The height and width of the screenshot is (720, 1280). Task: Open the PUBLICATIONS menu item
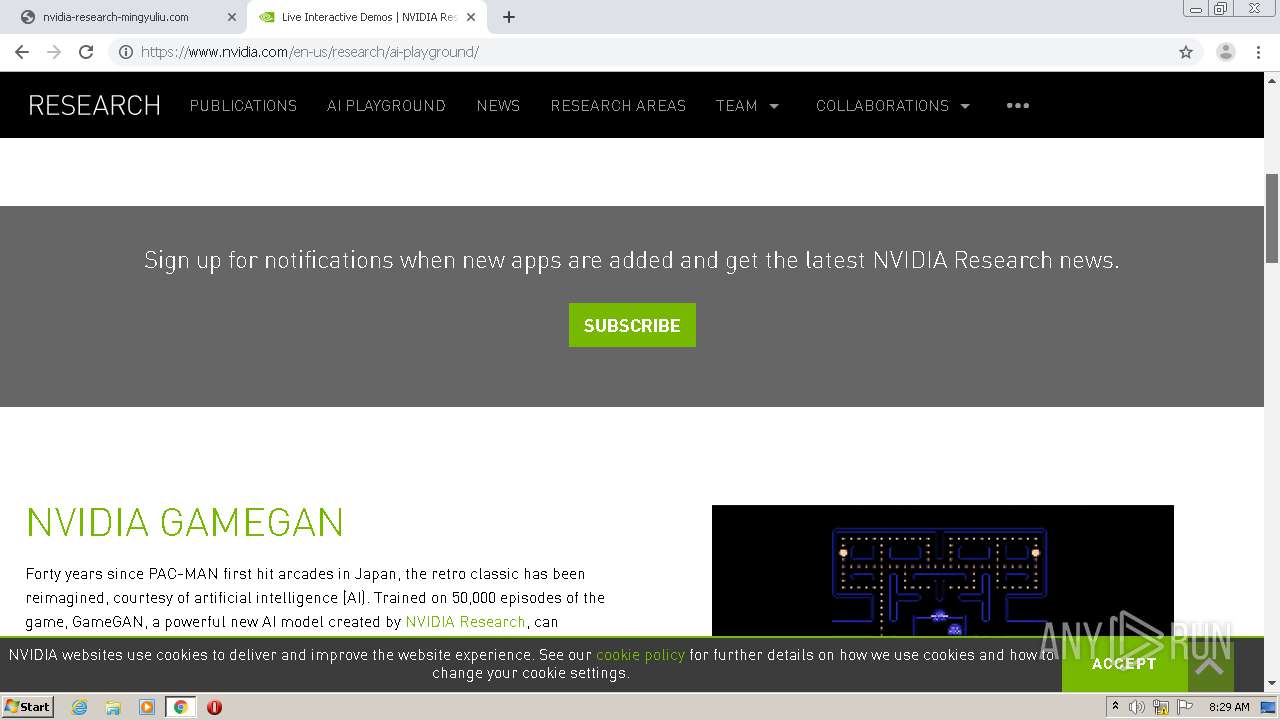click(243, 105)
